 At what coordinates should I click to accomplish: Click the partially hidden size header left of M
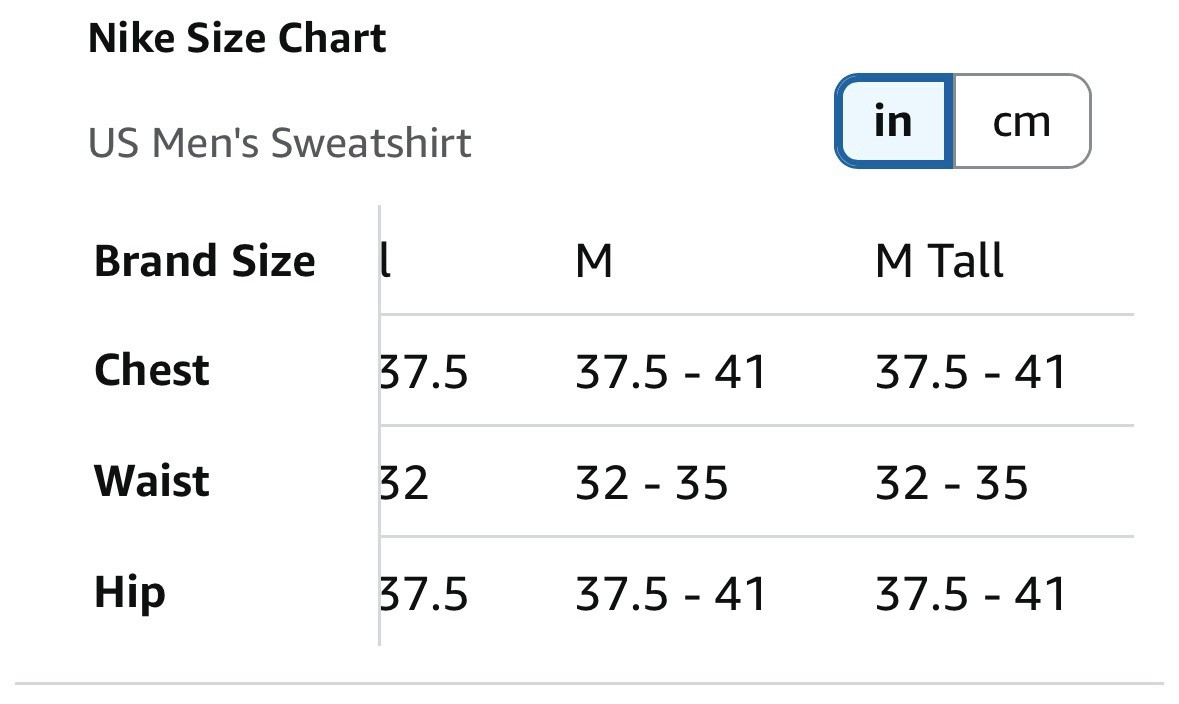(x=387, y=262)
